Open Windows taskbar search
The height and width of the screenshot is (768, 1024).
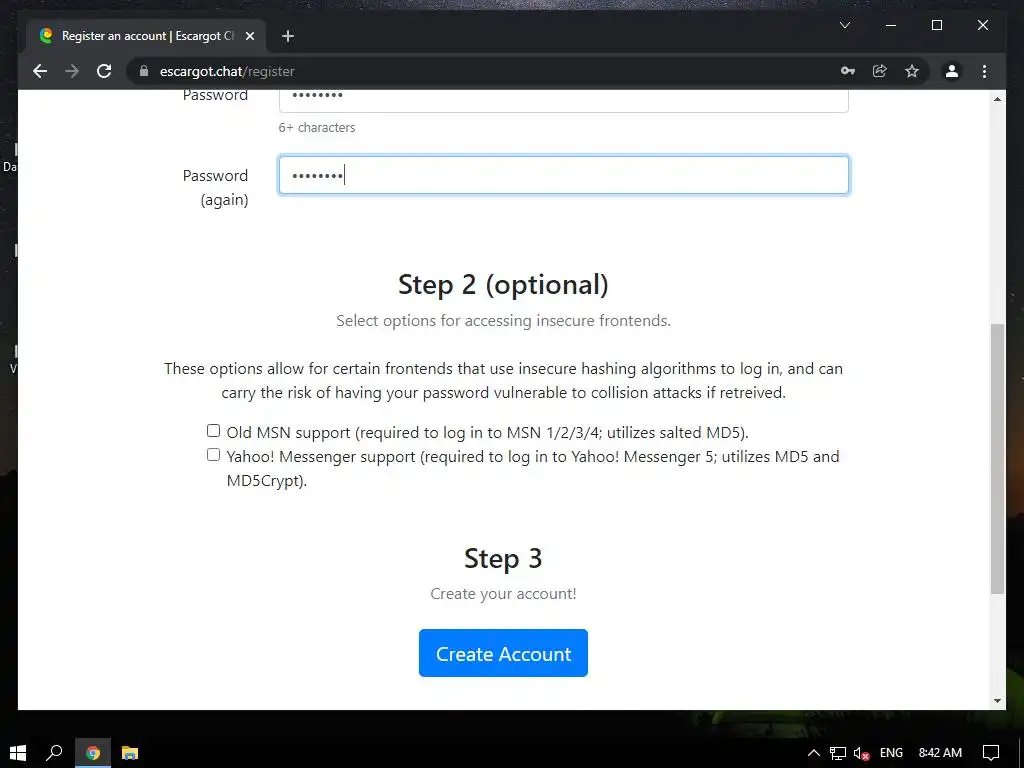tap(54, 753)
